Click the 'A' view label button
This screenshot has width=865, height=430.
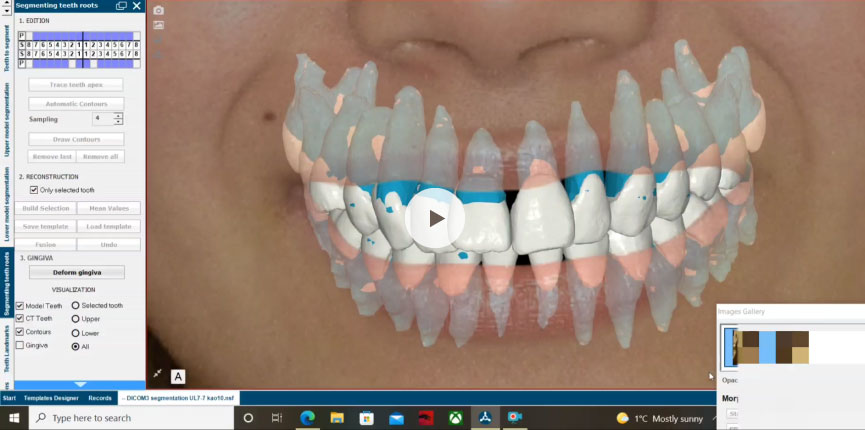coord(178,376)
